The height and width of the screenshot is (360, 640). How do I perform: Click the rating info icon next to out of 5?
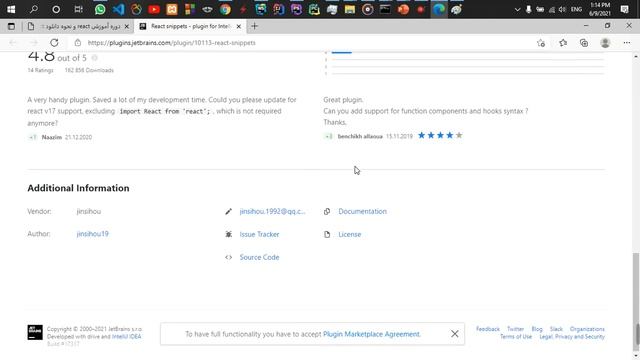95,58
